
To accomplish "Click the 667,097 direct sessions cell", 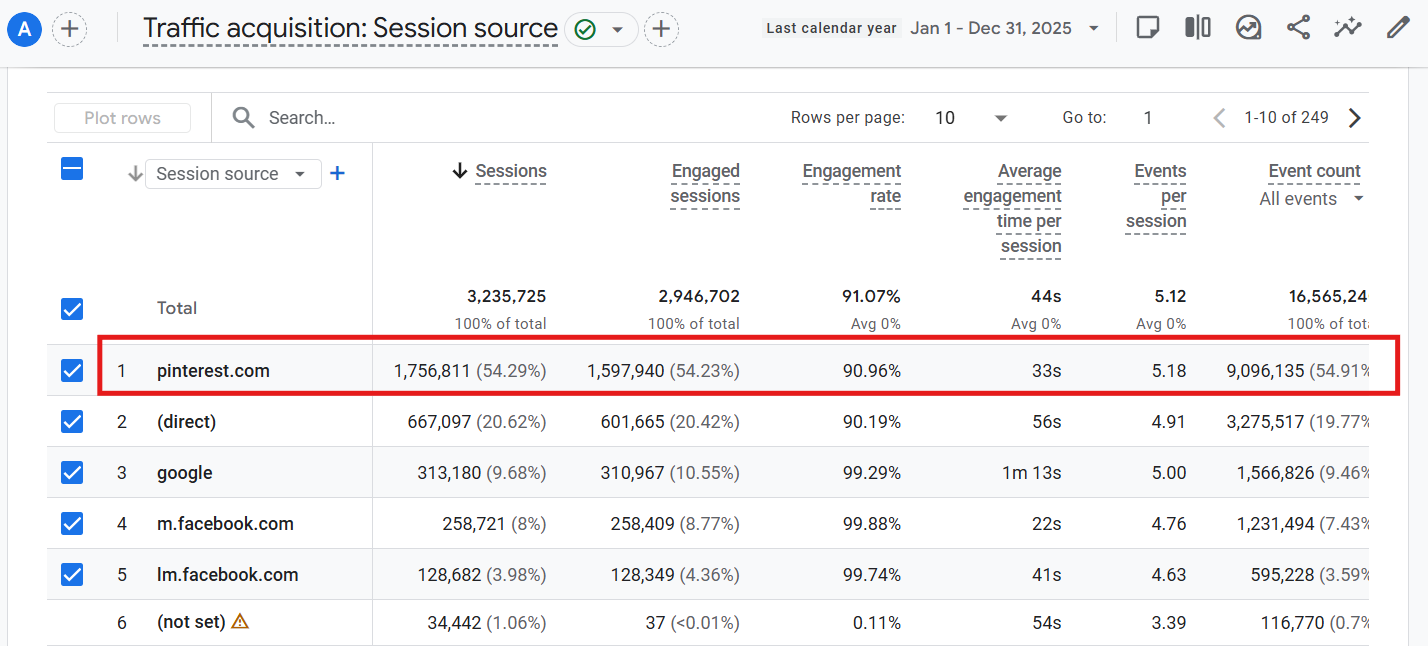I will [x=477, y=422].
